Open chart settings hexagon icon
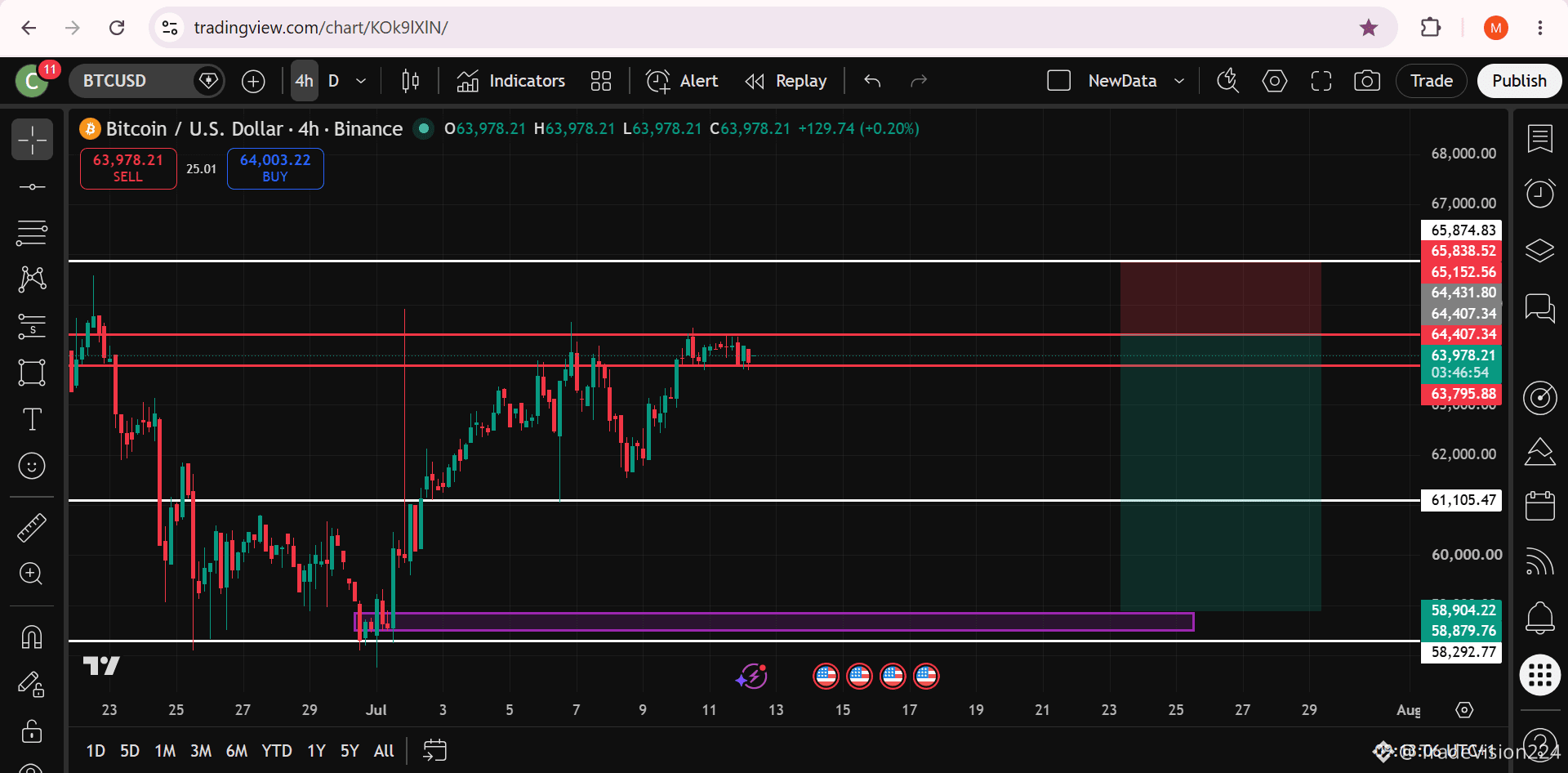The height and width of the screenshot is (773, 1568). tap(1275, 81)
